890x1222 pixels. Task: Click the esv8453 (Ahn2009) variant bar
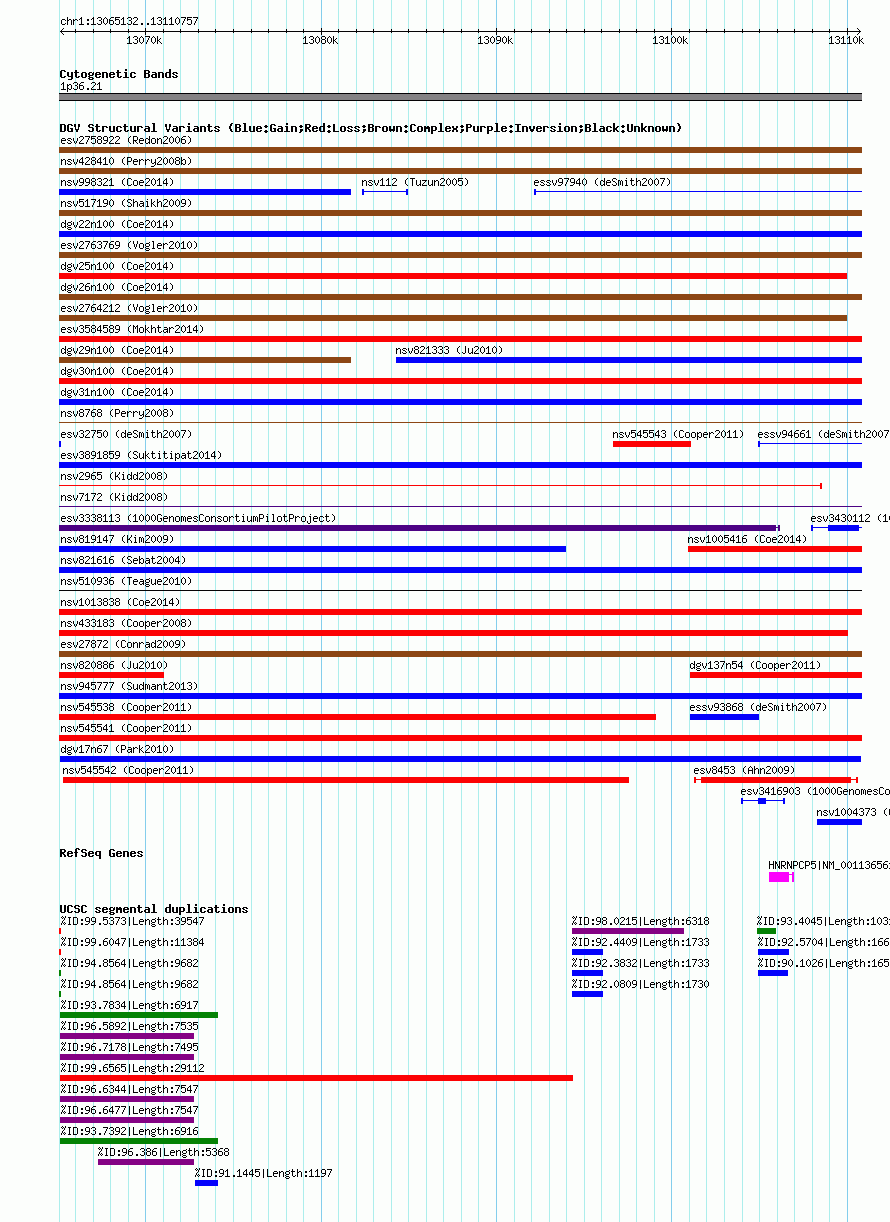(x=775, y=780)
